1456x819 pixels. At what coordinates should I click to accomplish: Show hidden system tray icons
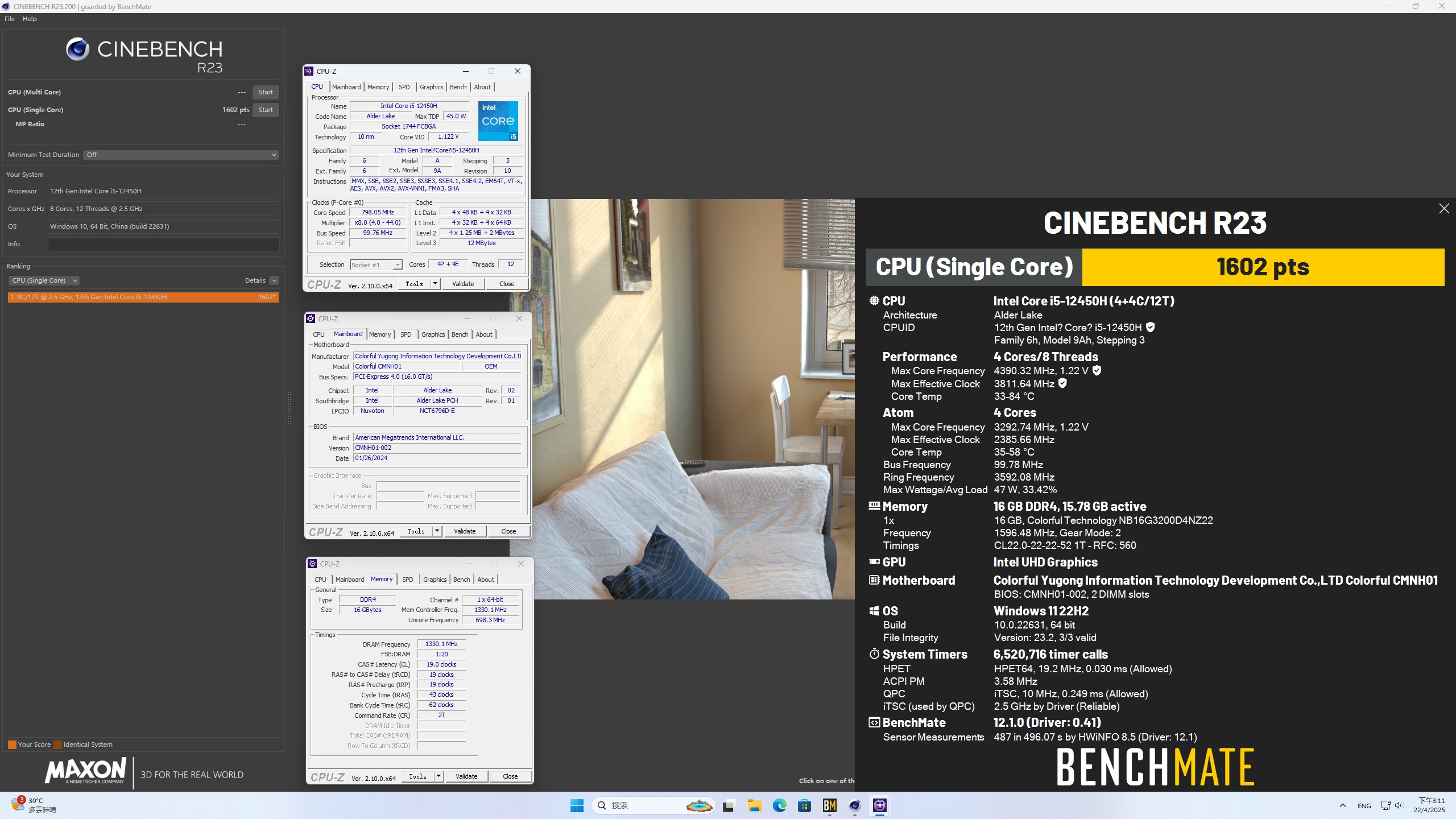(x=1342, y=805)
